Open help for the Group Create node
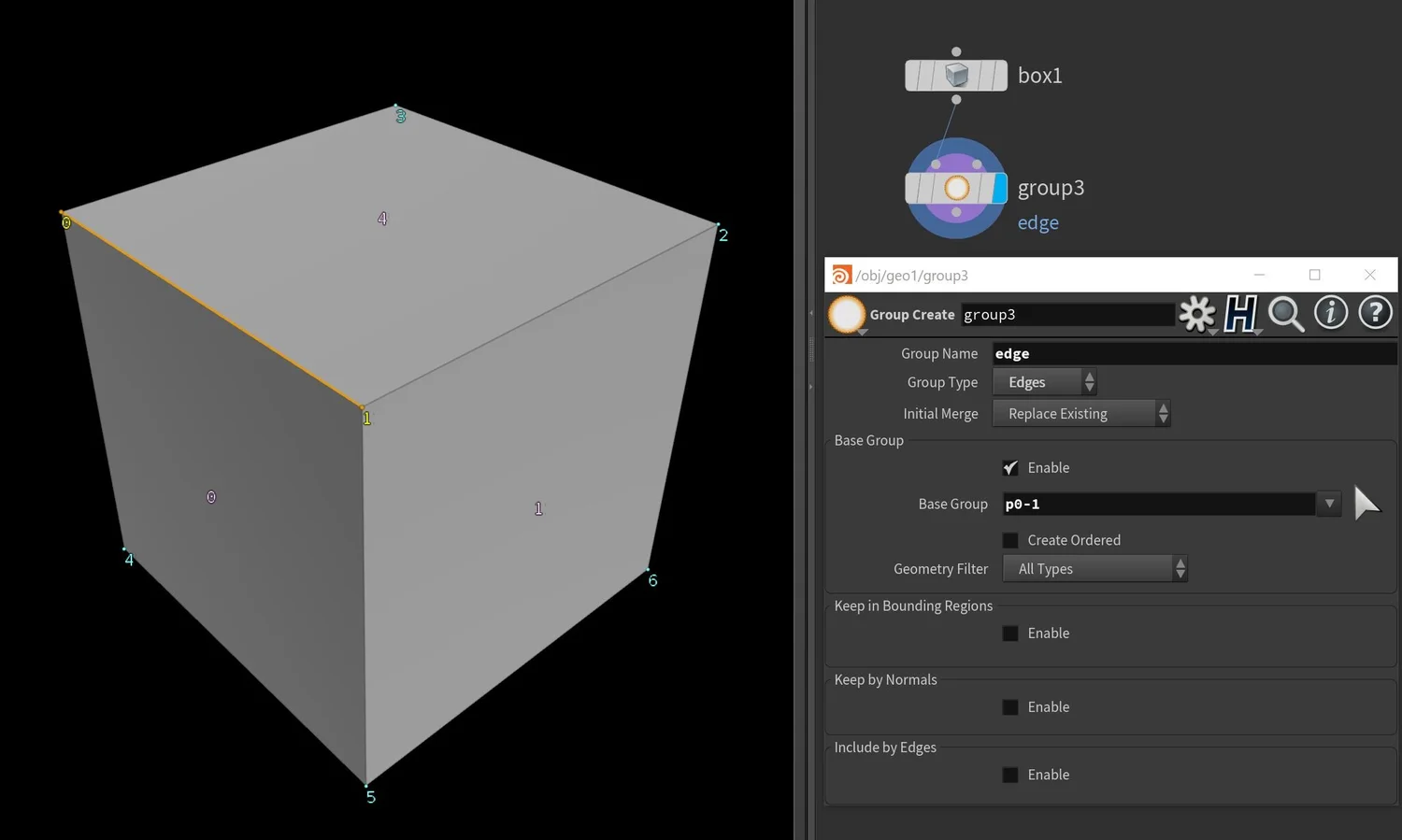This screenshot has width=1402, height=840. click(x=1375, y=313)
